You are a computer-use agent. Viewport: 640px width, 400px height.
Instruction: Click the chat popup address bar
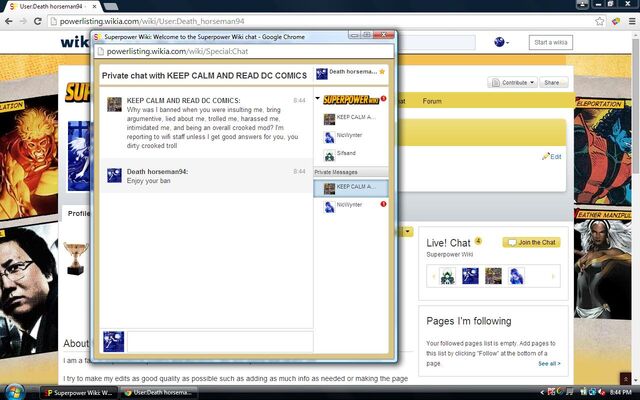point(244,51)
